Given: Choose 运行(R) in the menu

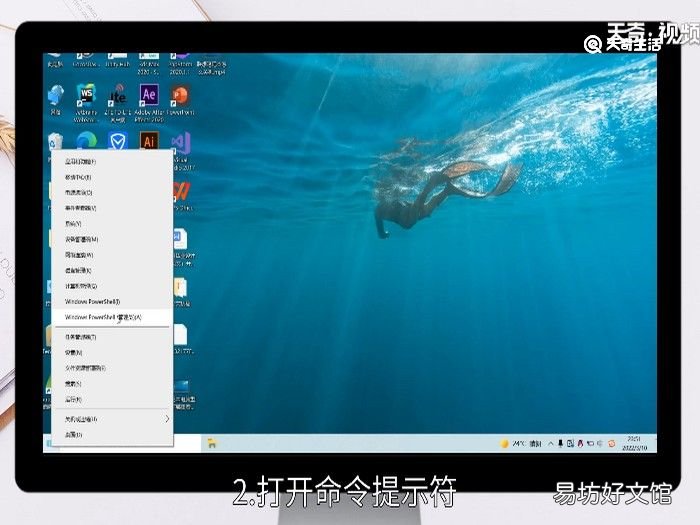Looking at the screenshot, I should pos(112,400).
